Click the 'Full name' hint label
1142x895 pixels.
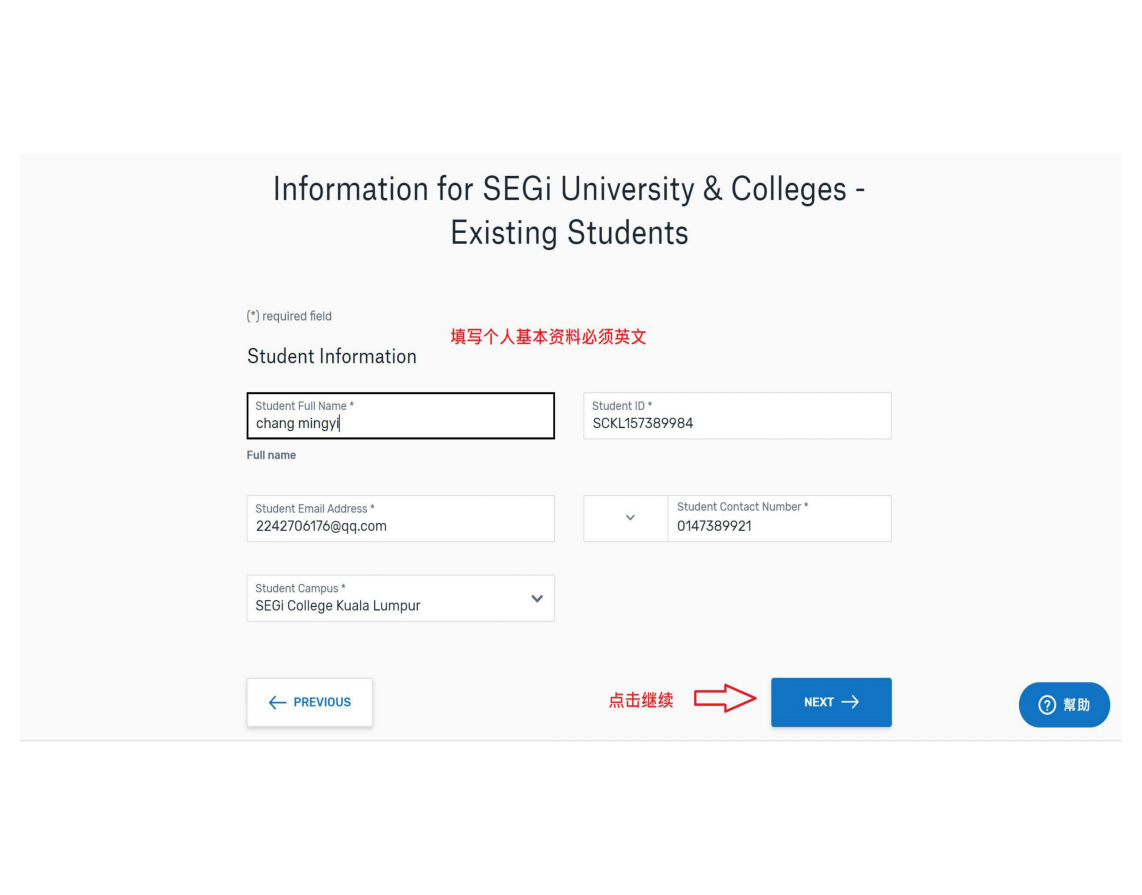(x=271, y=455)
